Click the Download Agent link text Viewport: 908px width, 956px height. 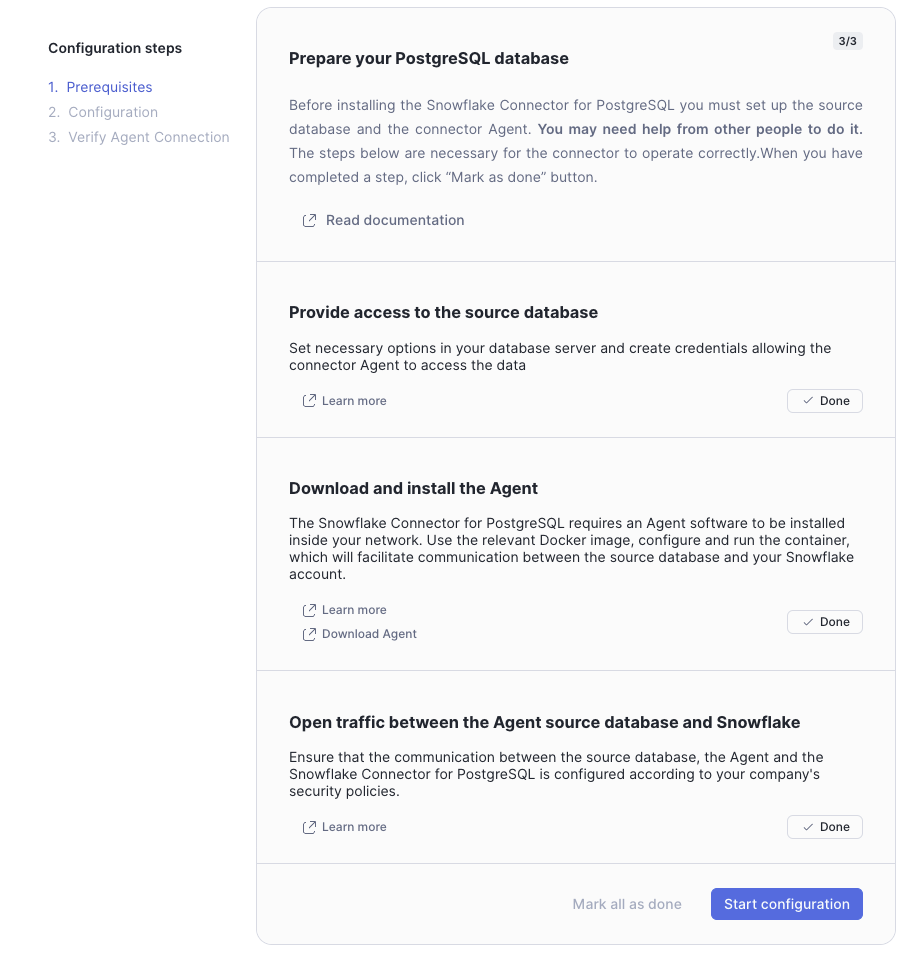click(369, 634)
